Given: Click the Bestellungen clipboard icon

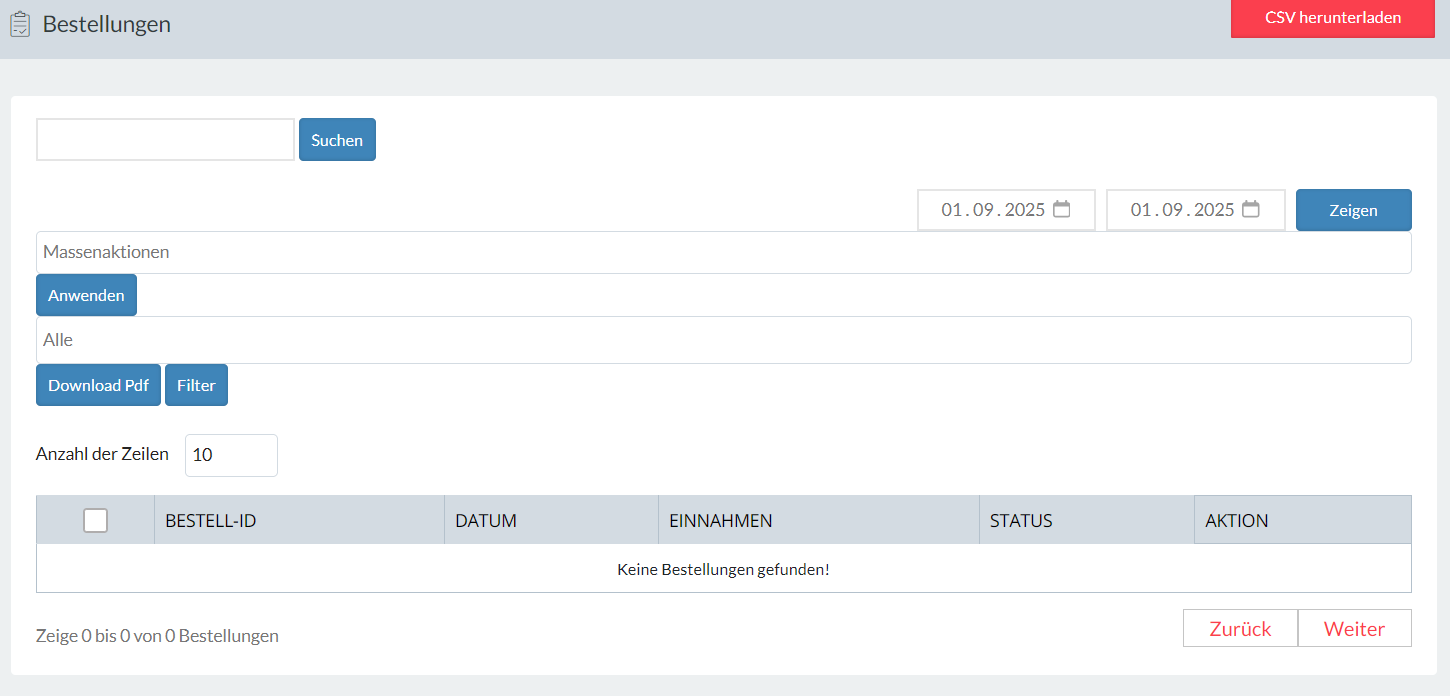Looking at the screenshot, I should [20, 24].
